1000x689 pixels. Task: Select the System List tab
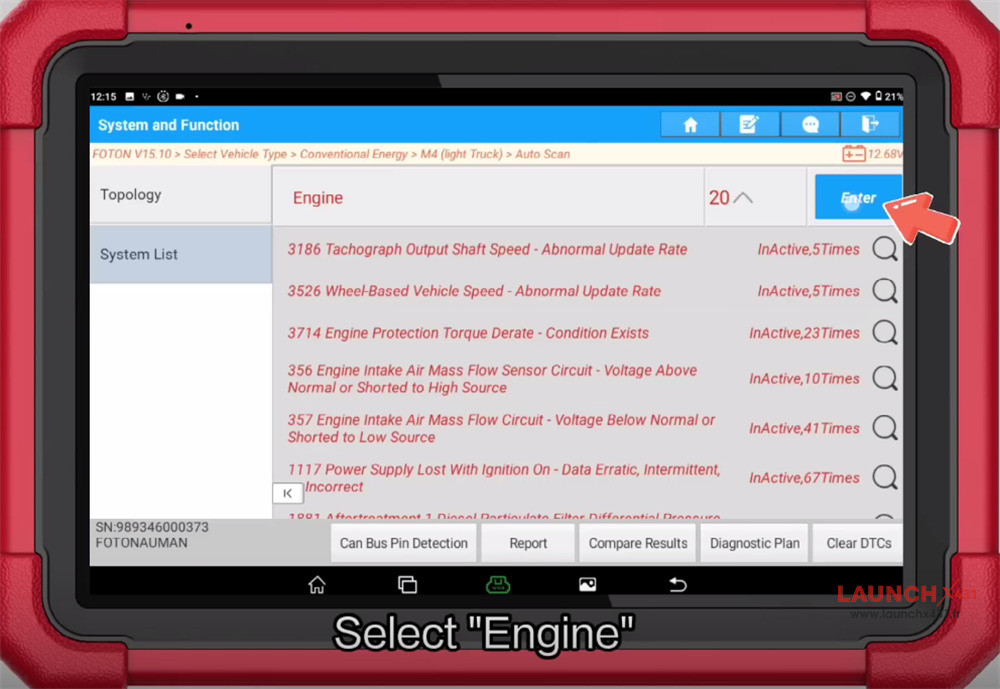[x=180, y=254]
